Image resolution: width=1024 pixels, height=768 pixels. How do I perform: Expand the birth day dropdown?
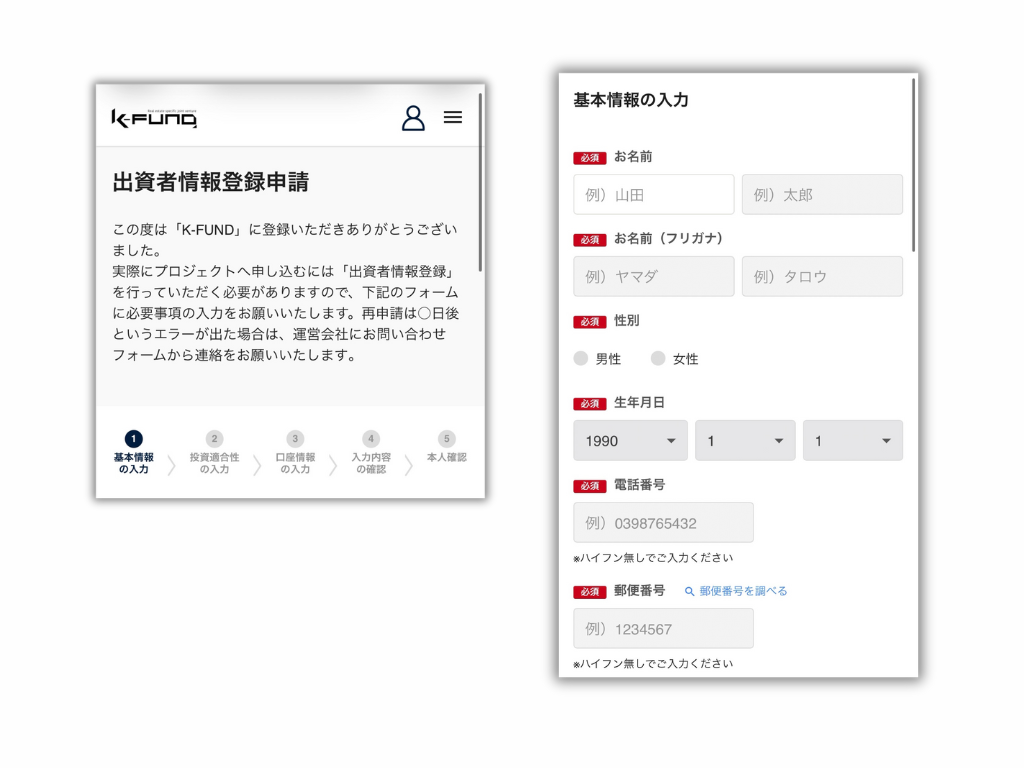(x=852, y=441)
